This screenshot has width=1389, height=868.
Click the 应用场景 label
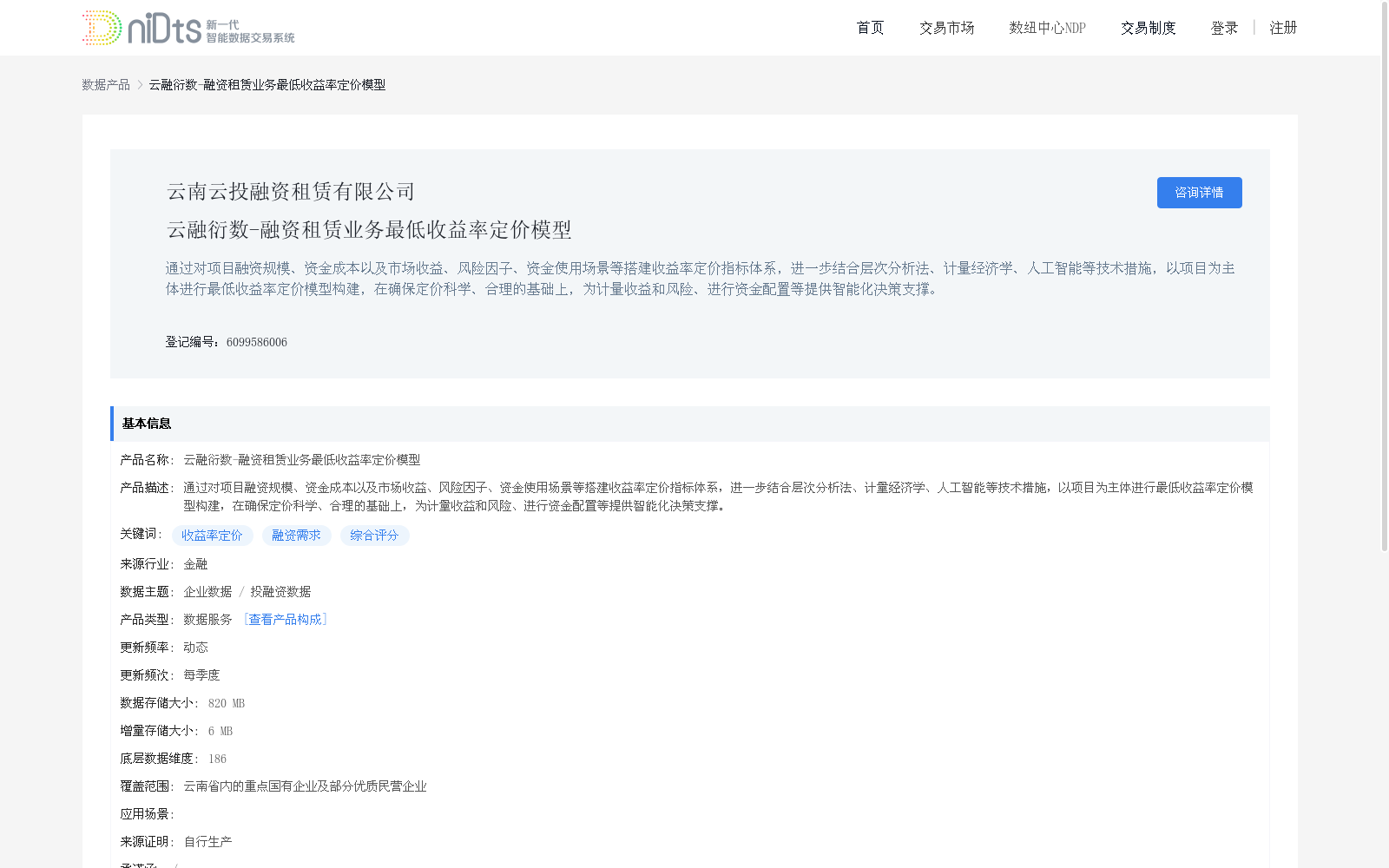coord(147,813)
